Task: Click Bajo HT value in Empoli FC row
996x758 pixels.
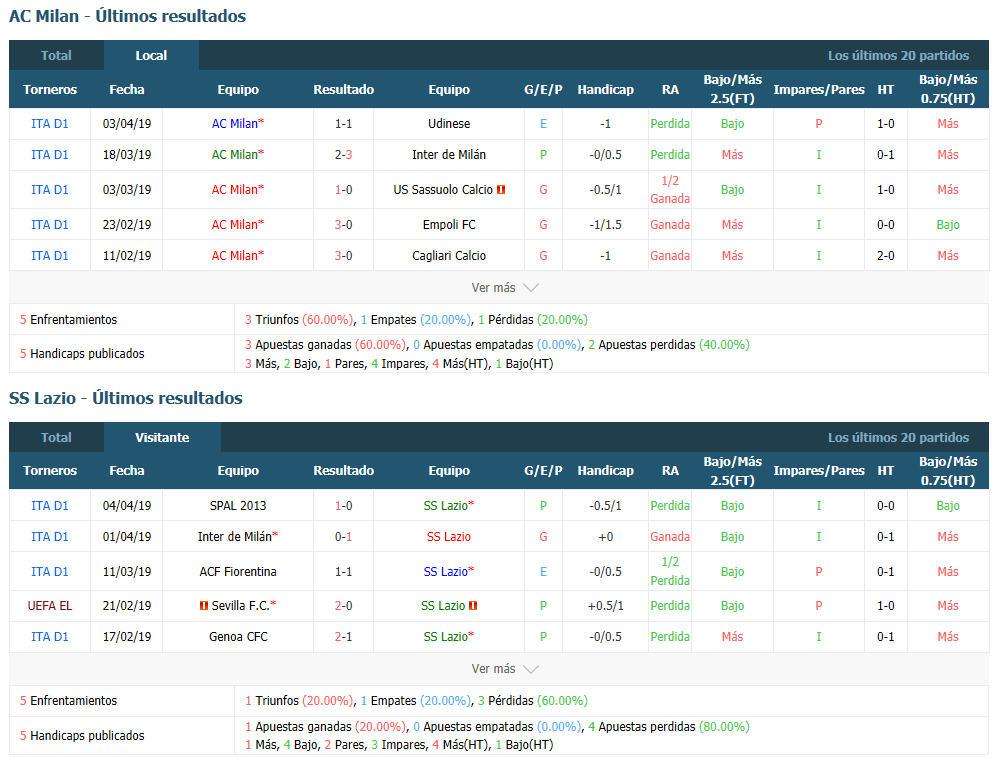Action: click(948, 224)
